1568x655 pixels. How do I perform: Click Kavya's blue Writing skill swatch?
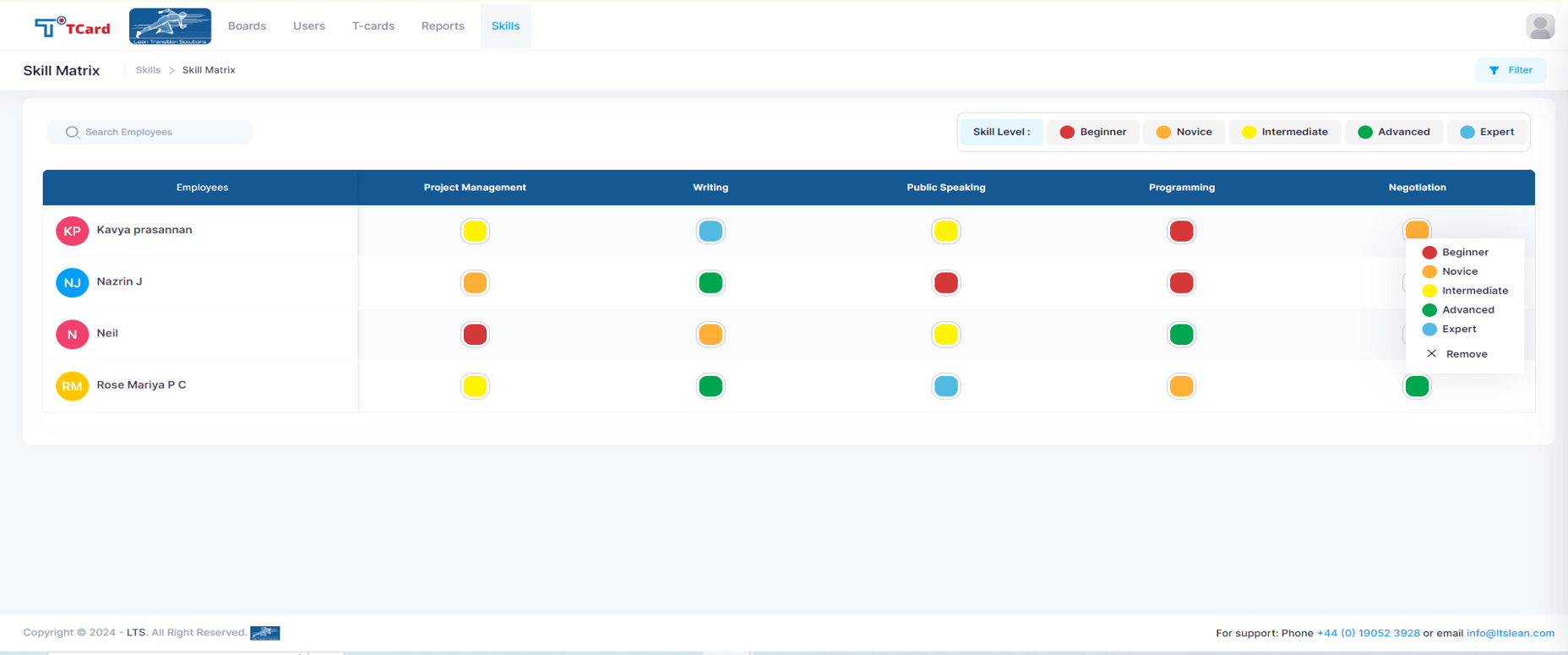(710, 232)
